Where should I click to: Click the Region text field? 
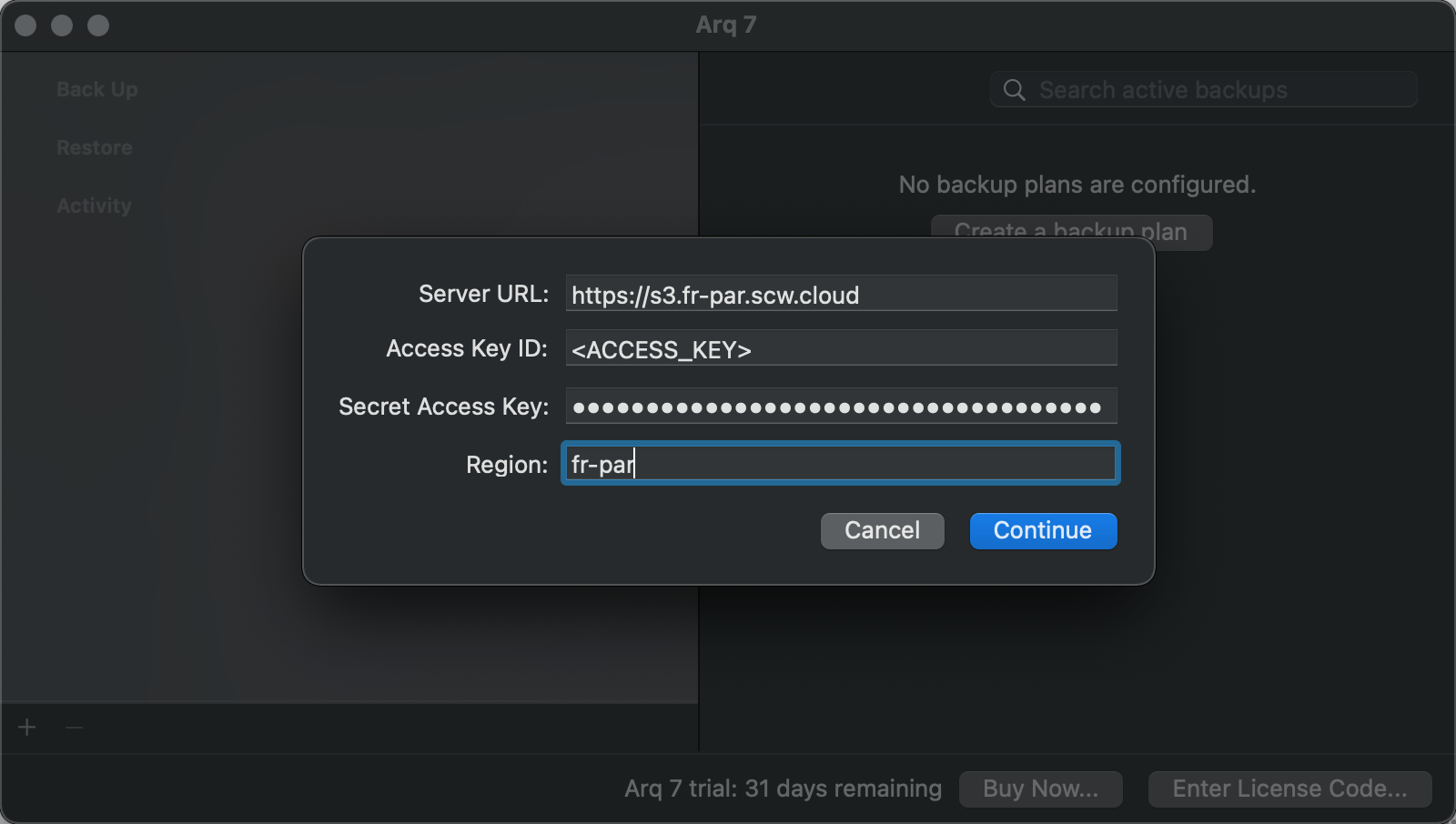coord(841,464)
